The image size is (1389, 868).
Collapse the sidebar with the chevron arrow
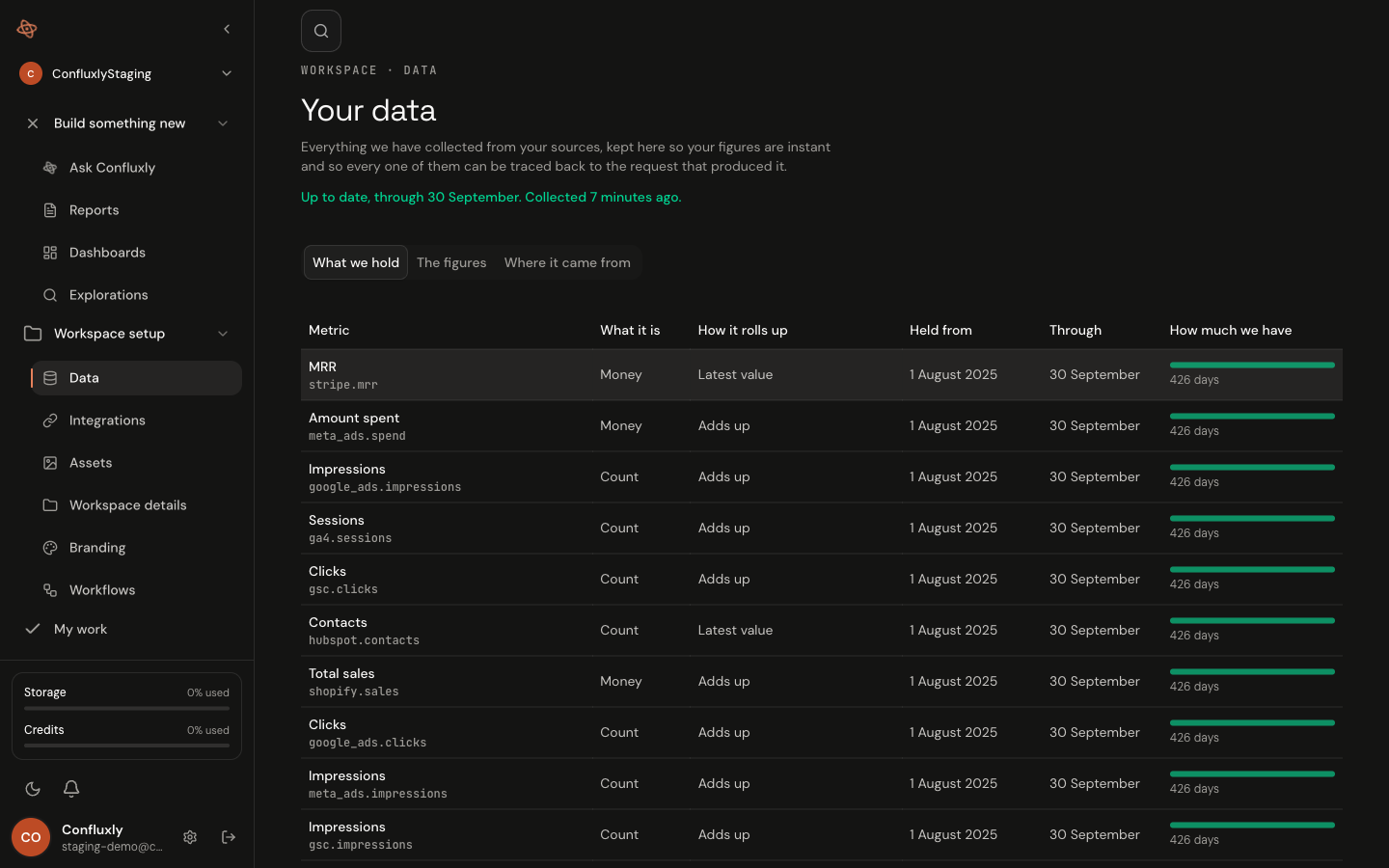click(227, 29)
